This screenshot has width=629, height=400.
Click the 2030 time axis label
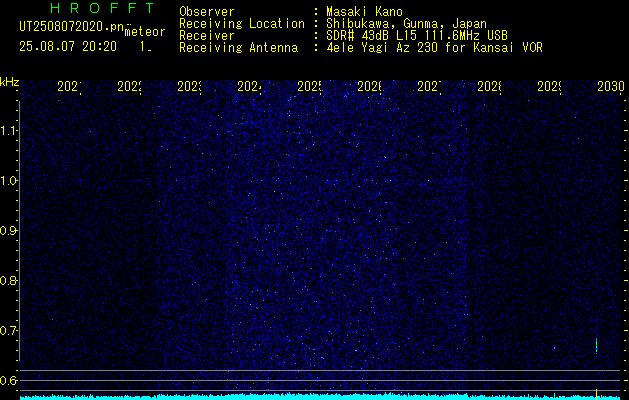pyautogui.click(x=611, y=86)
